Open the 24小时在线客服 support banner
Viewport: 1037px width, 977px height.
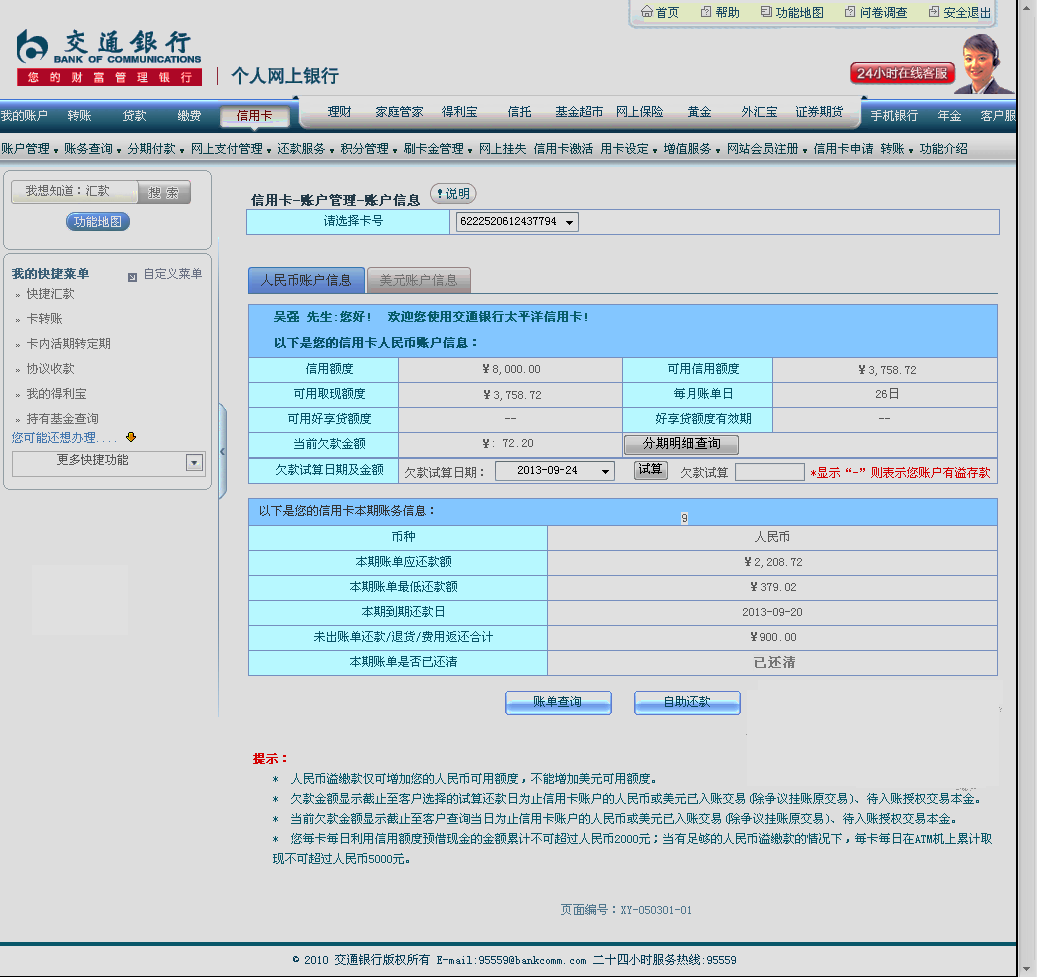pyautogui.click(x=903, y=73)
